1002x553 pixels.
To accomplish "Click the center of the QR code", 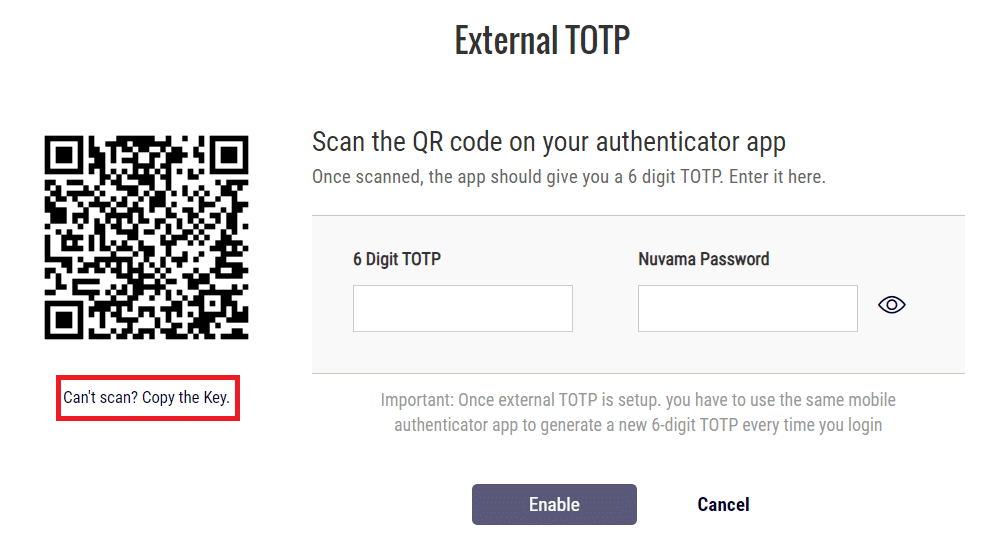I will pyautogui.click(x=146, y=237).
